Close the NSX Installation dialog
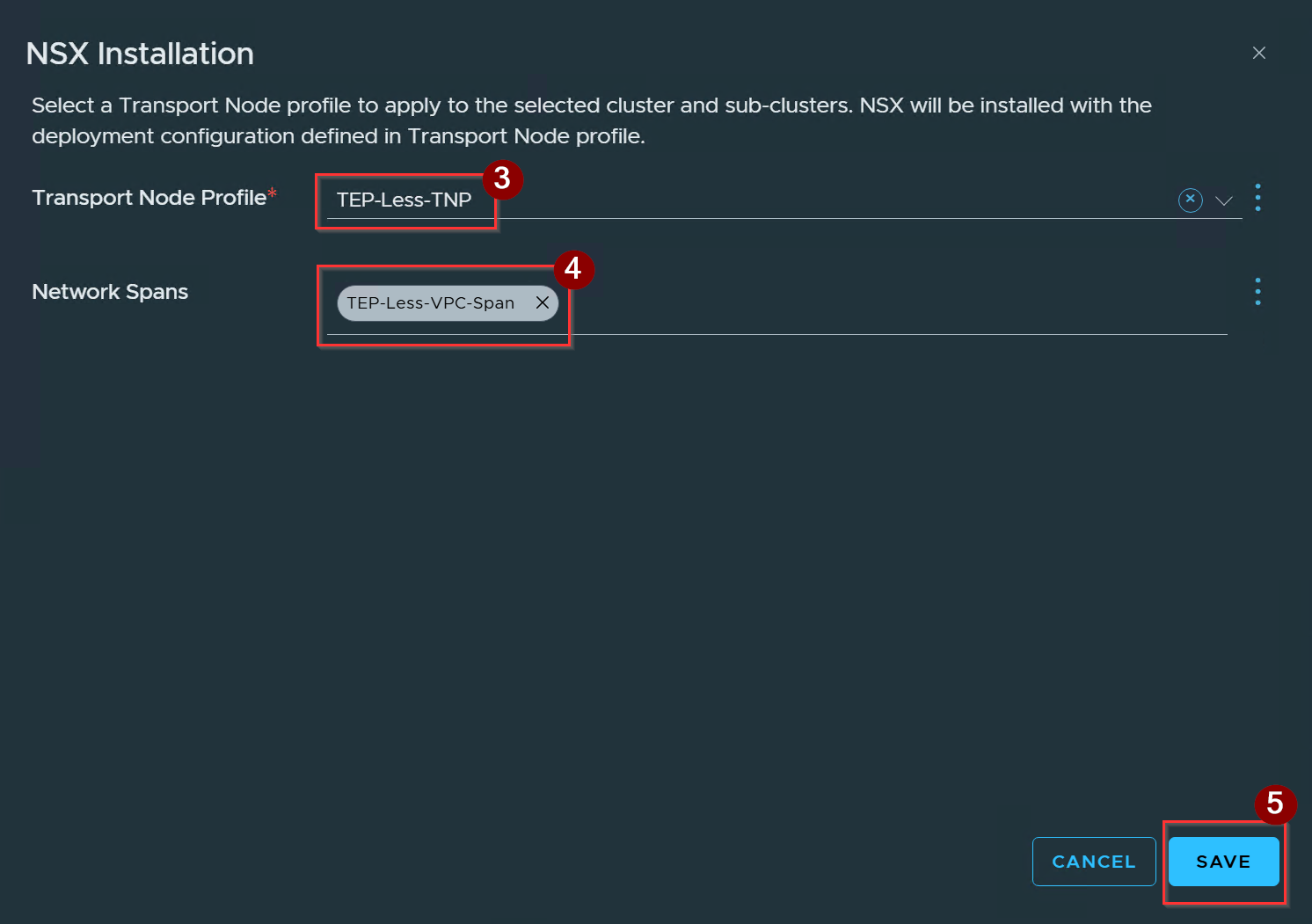 [x=1259, y=53]
